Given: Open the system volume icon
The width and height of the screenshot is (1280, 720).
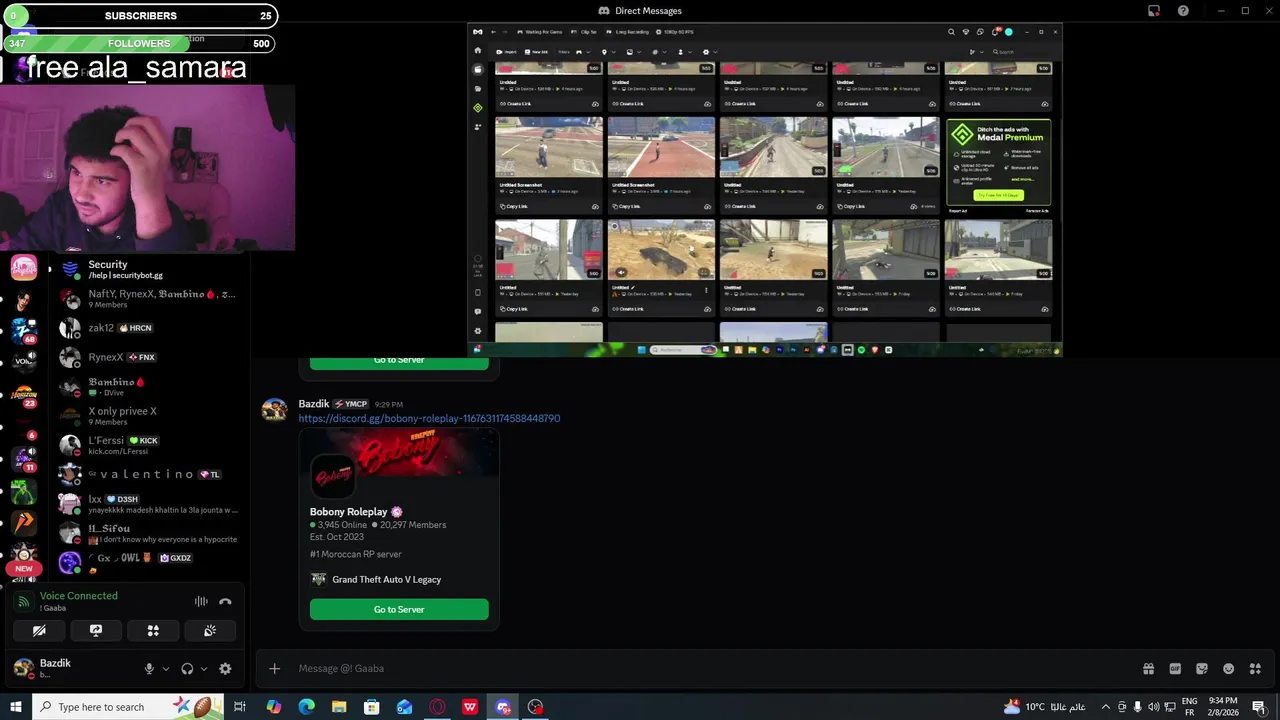Looking at the screenshot, I should click(x=1154, y=707).
